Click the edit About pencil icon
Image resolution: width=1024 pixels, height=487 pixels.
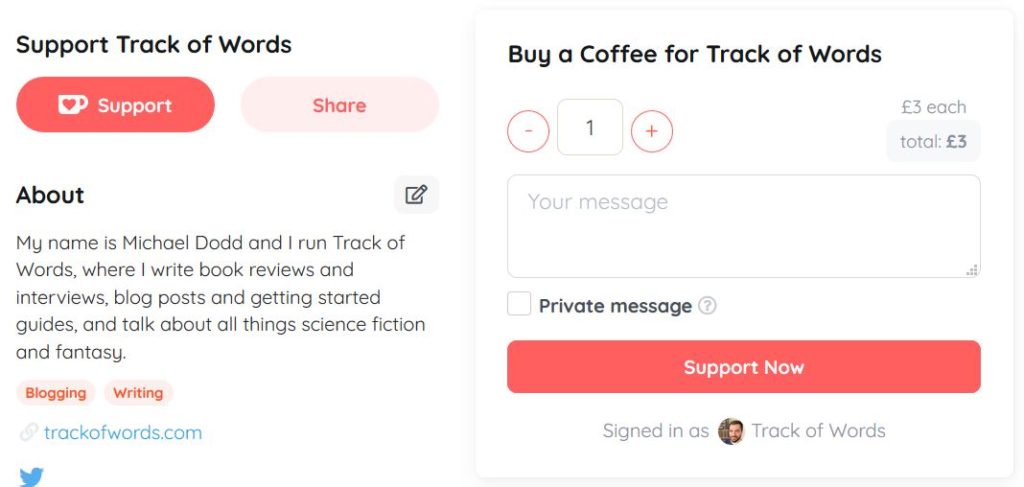point(416,195)
